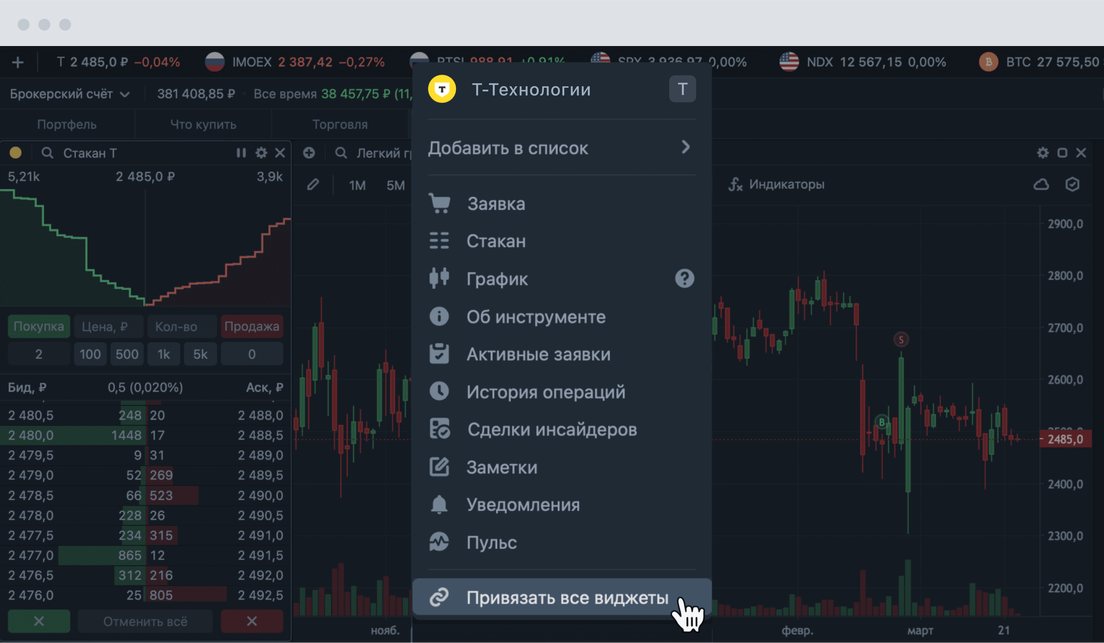Open the chart widget settings gear
Image resolution: width=1104 pixels, height=643 pixels.
(x=1043, y=153)
